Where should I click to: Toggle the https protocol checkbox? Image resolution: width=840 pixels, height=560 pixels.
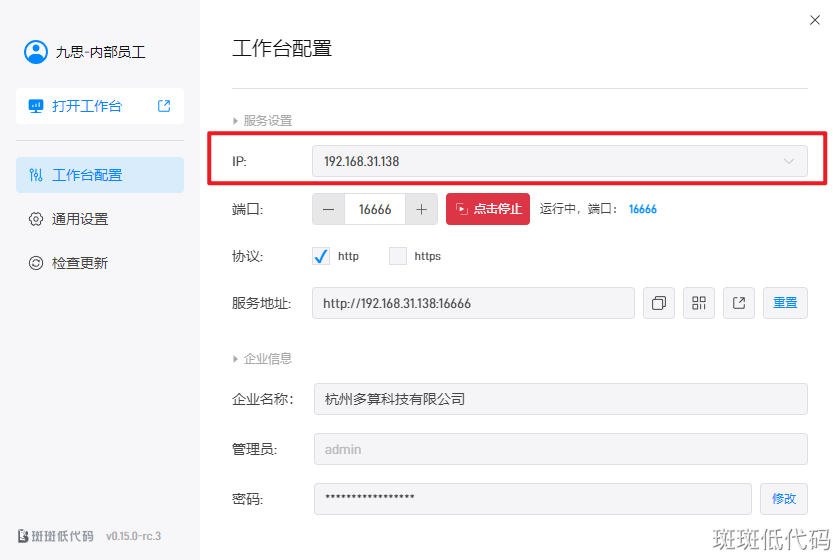pos(398,256)
